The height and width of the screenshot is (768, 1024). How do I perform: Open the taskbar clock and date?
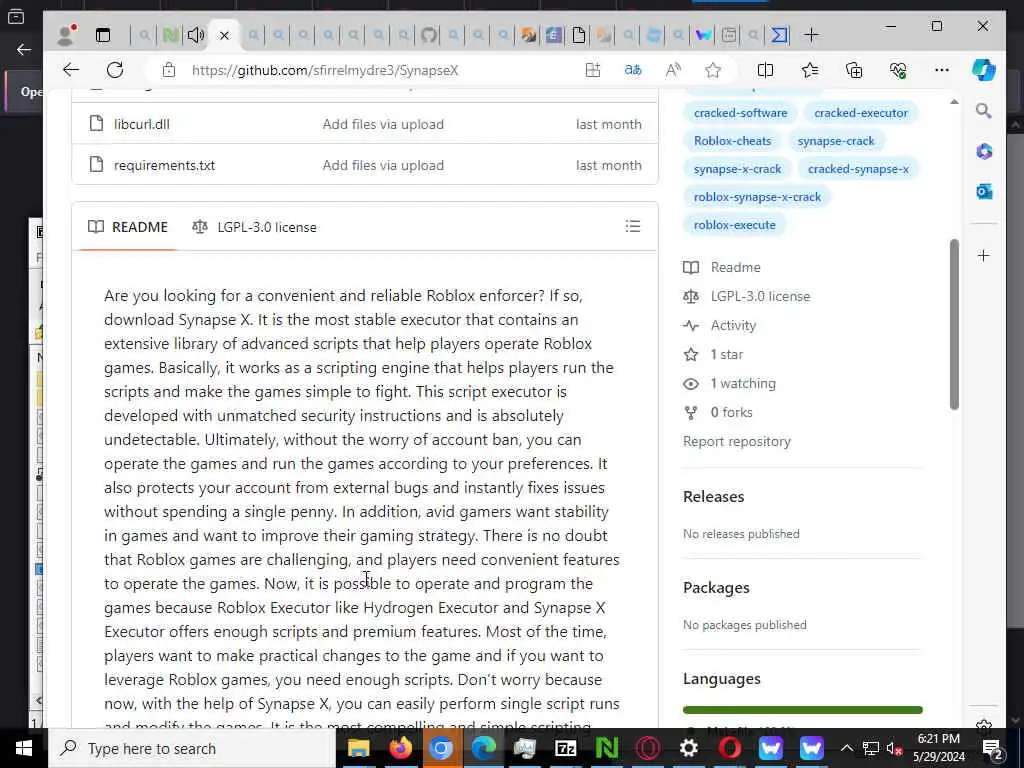tap(938, 748)
